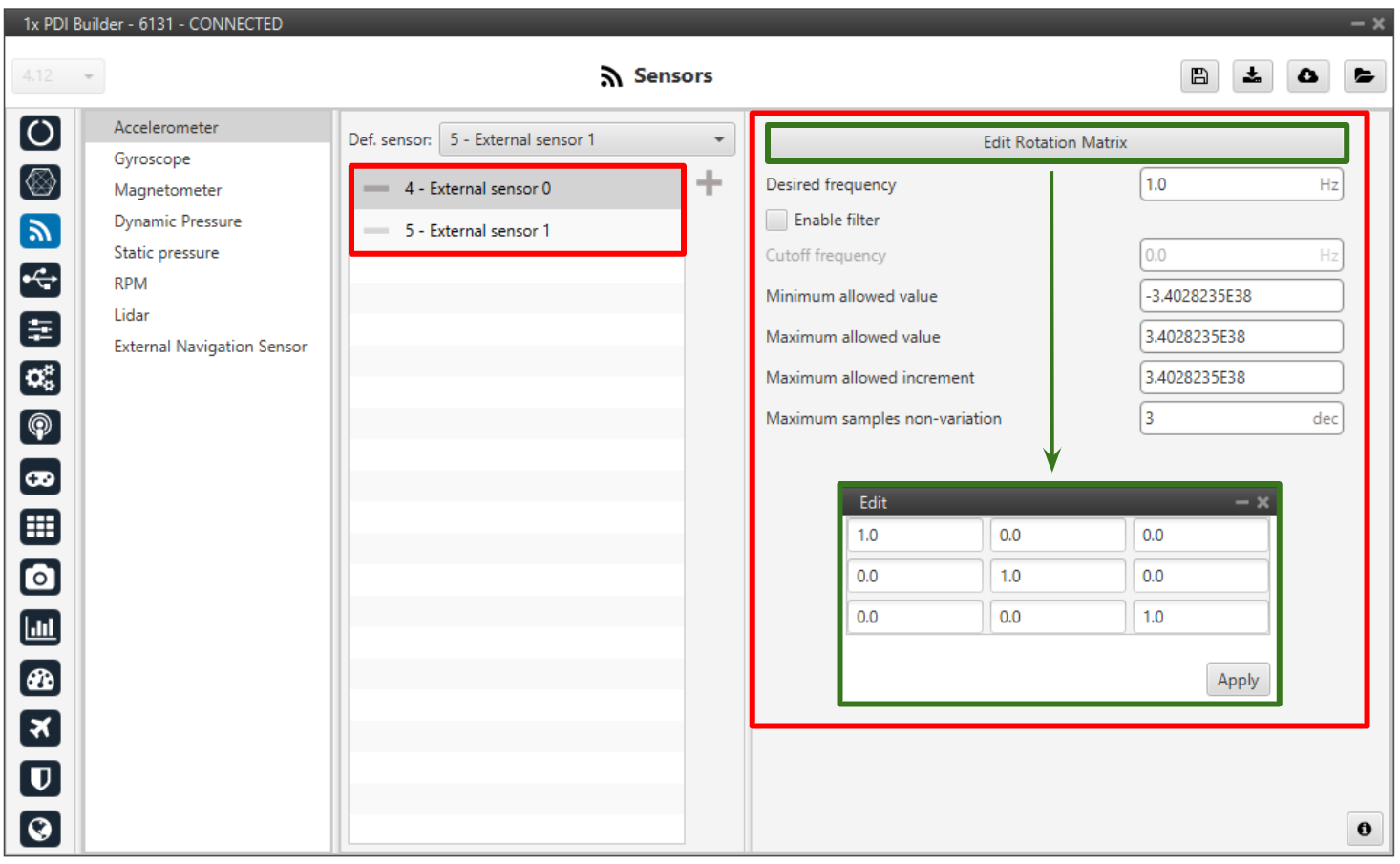Click the download/import icon in toolbar
This screenshot has width=1400, height=864.
coord(1252,76)
